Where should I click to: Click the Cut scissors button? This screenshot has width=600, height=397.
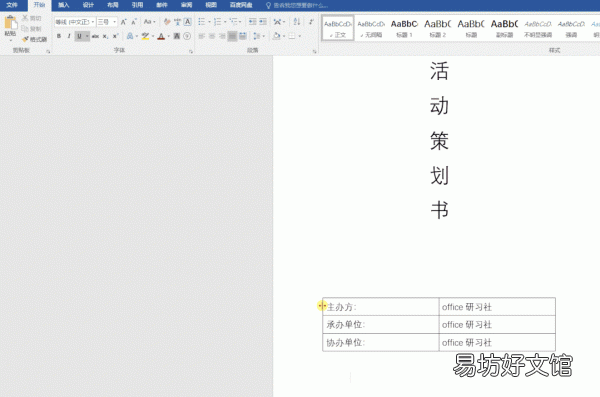(31, 18)
